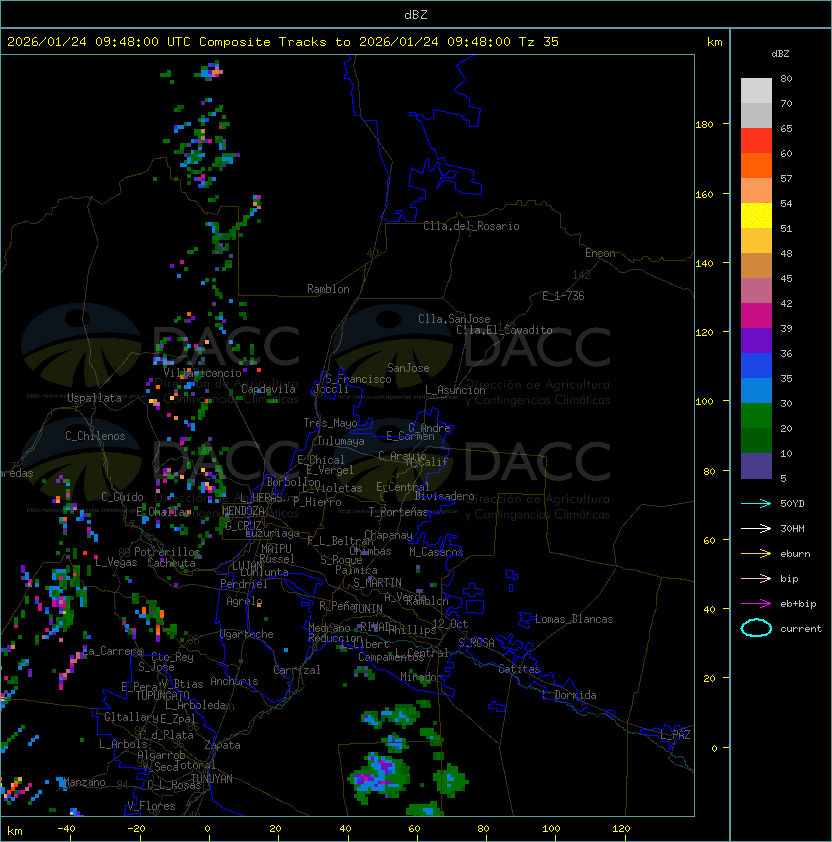Click the '180' vertical axis tick label
Screen dimensions: 832x842
(704, 125)
